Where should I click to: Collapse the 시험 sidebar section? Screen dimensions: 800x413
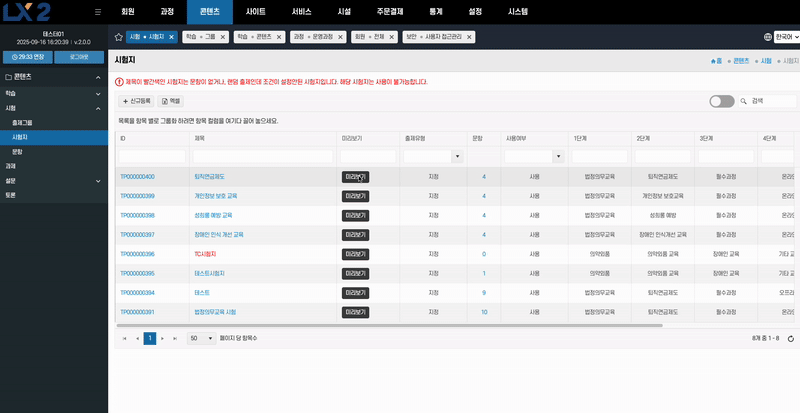pyautogui.click(x=98, y=107)
